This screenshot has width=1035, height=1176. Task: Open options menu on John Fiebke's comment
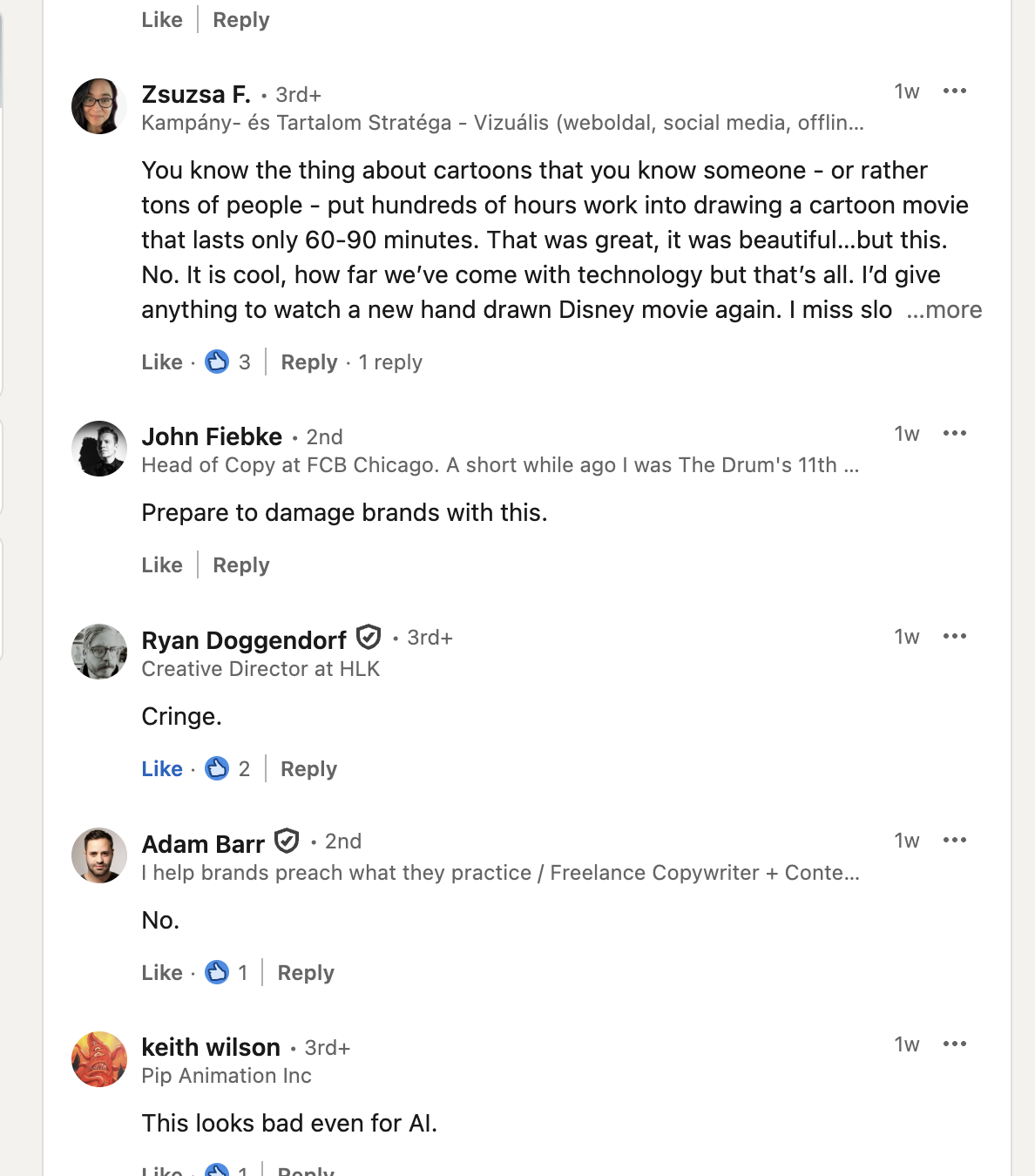tap(955, 434)
